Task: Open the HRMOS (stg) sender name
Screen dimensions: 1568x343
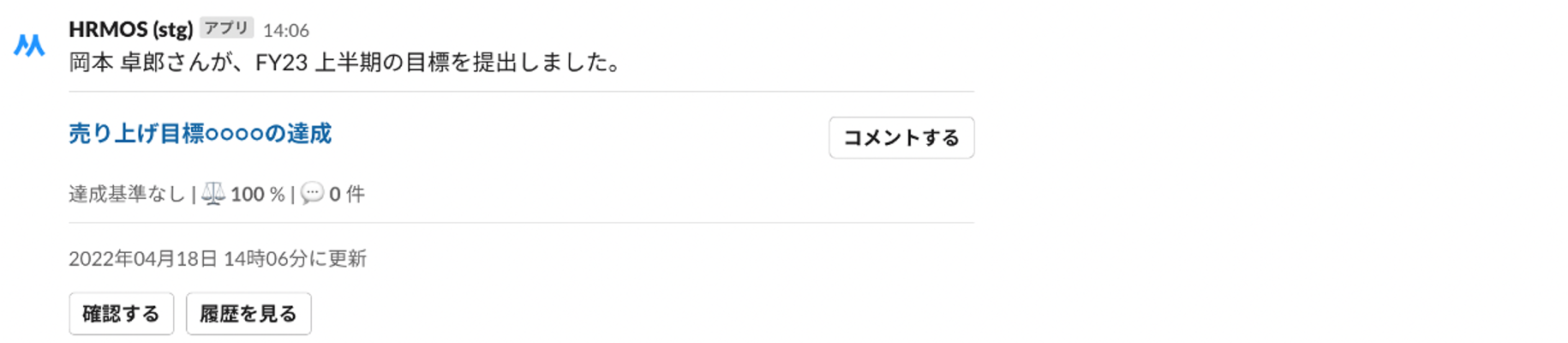Action: tap(130, 29)
